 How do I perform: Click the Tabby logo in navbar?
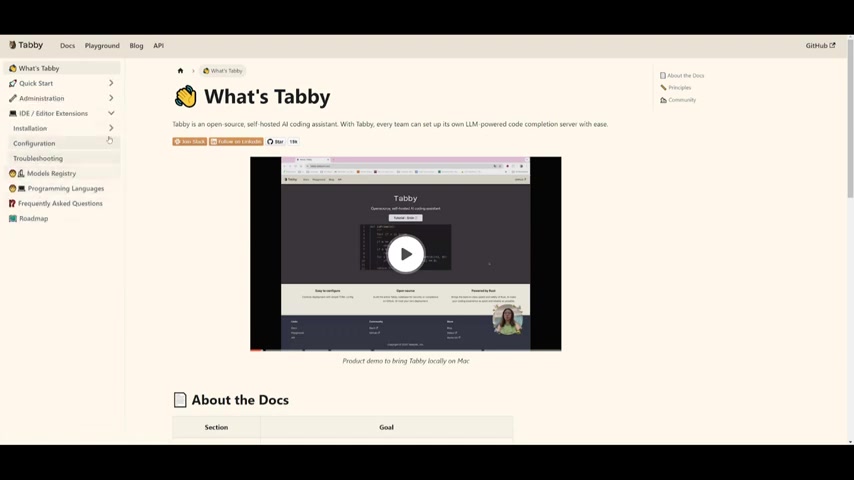click(x=26, y=45)
